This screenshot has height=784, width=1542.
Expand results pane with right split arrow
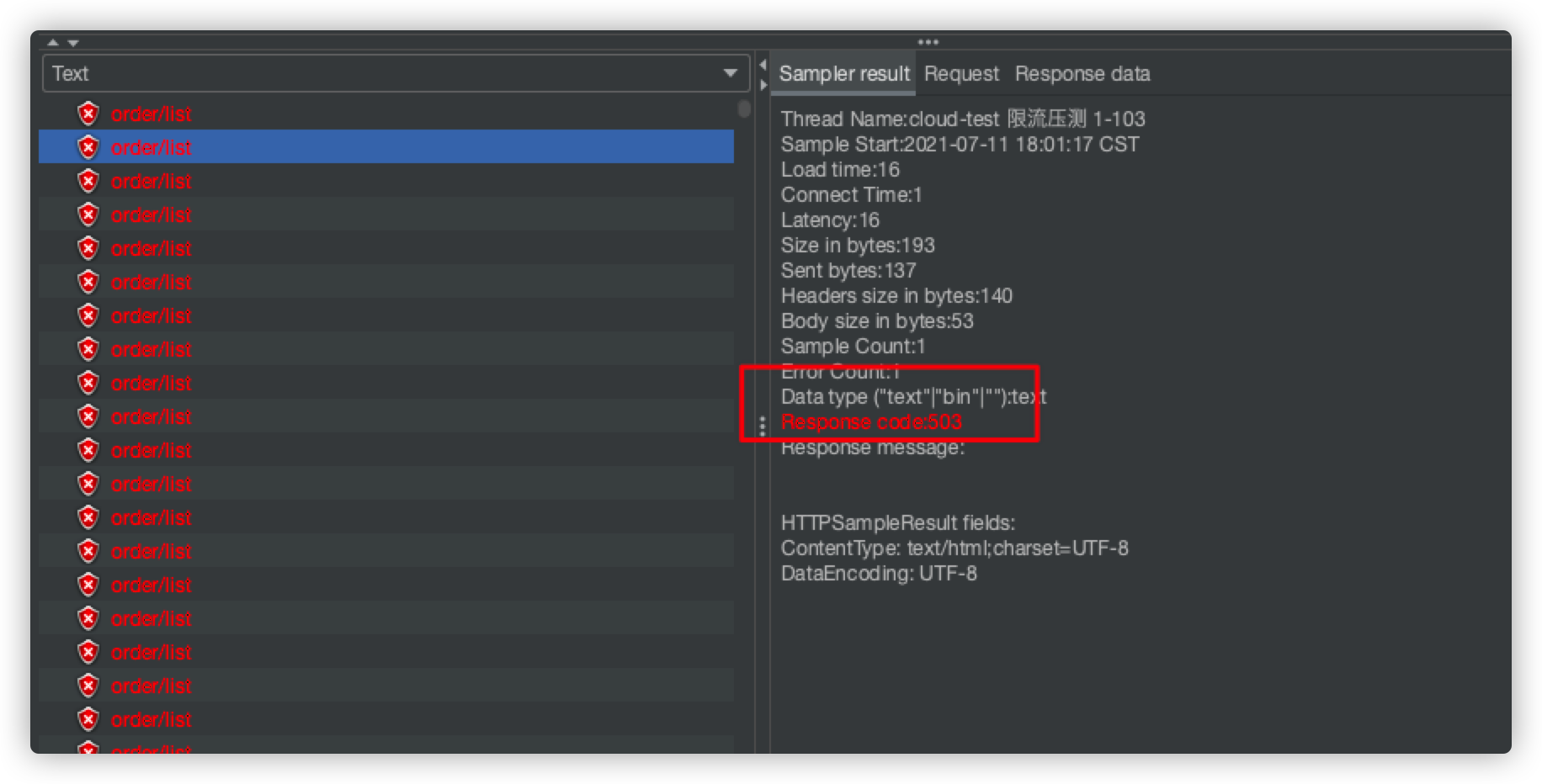[763, 85]
